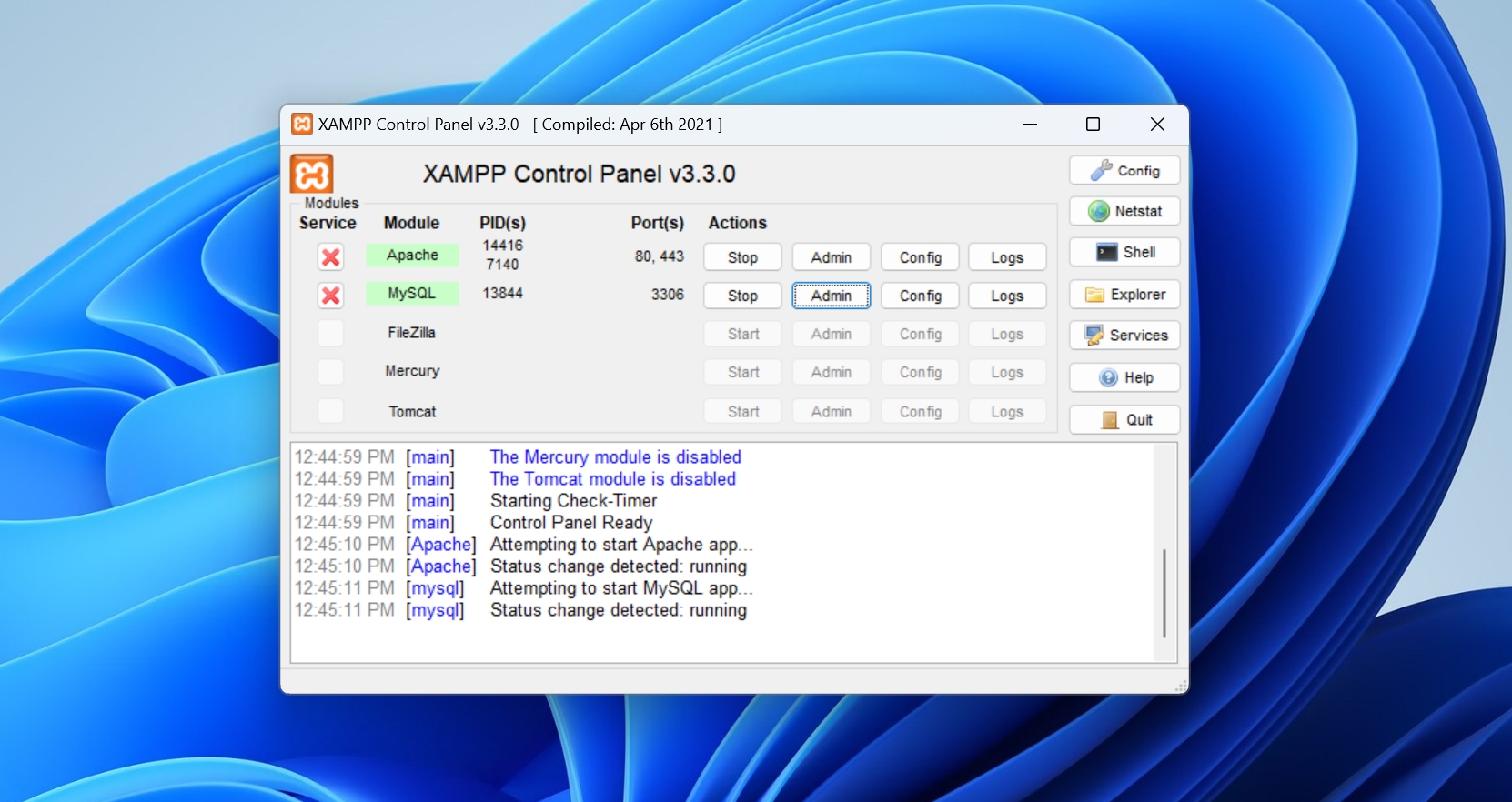This screenshot has width=1512, height=802.
Task: Click Apache ports 80, 443
Action: click(x=659, y=256)
